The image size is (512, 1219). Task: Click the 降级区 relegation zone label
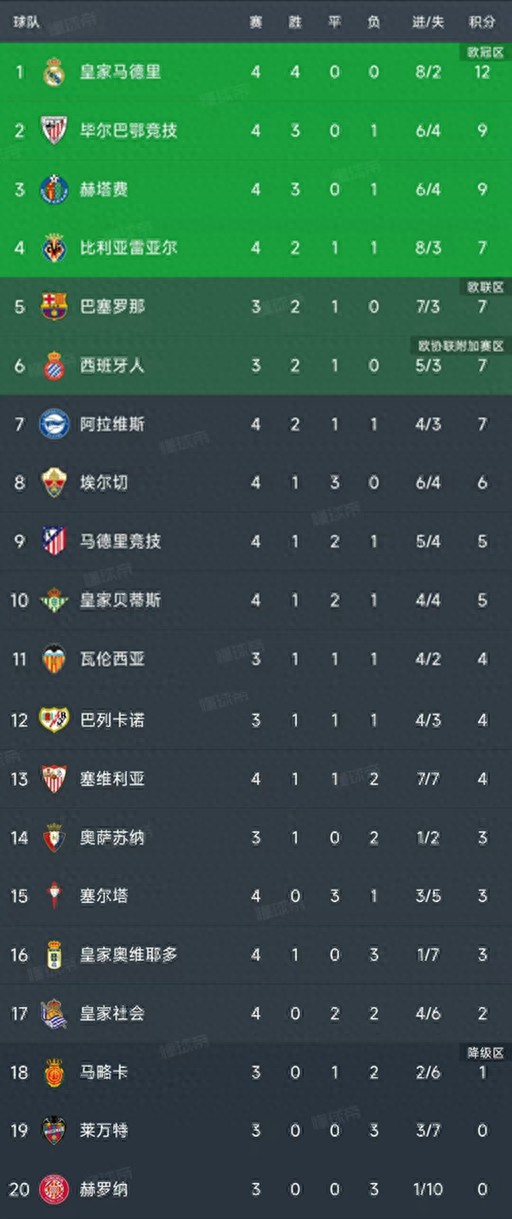coord(483,1051)
